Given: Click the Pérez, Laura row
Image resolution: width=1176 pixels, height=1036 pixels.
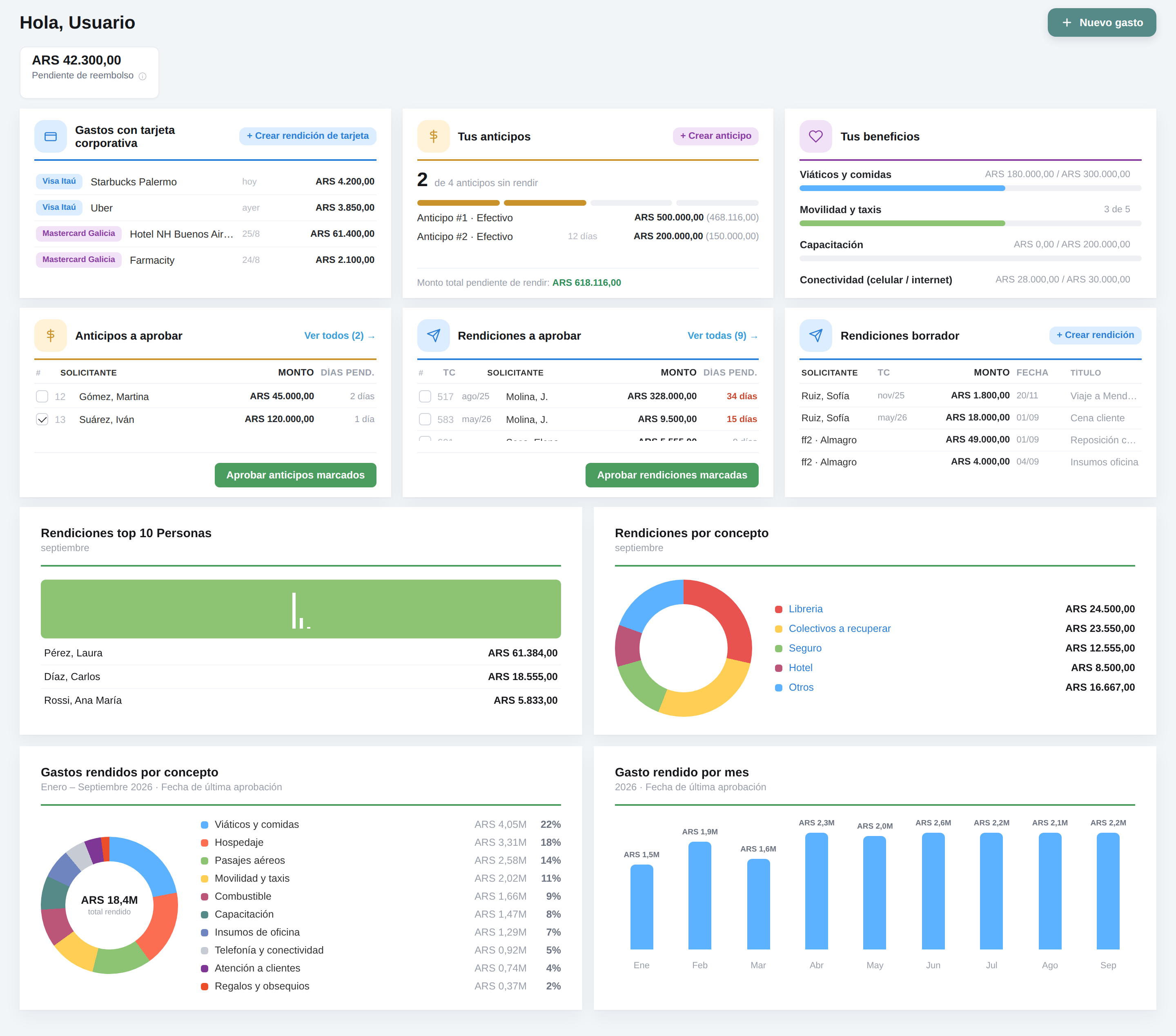Looking at the screenshot, I should [x=300, y=653].
